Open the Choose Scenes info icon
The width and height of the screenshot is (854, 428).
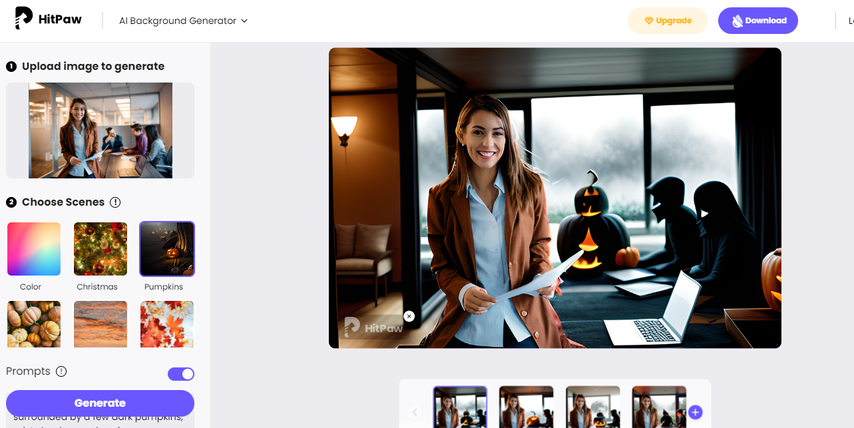click(x=115, y=202)
